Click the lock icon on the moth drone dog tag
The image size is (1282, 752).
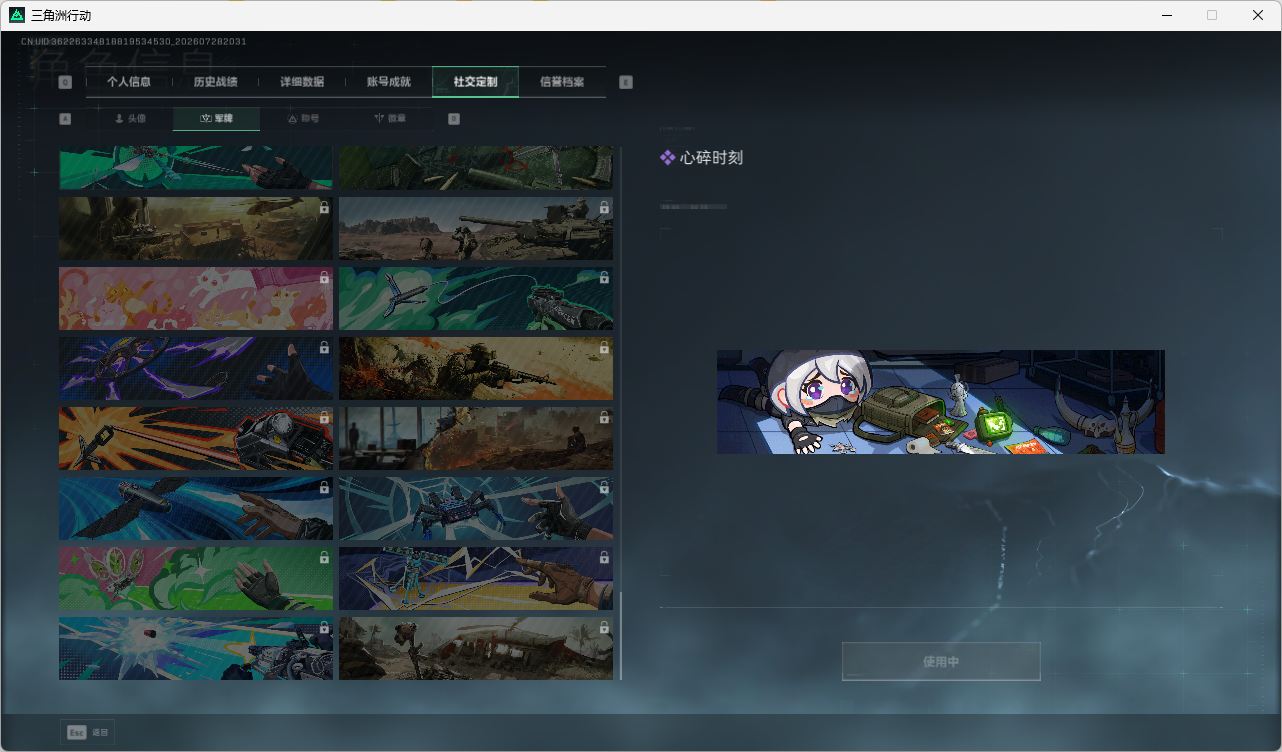tap(324, 558)
